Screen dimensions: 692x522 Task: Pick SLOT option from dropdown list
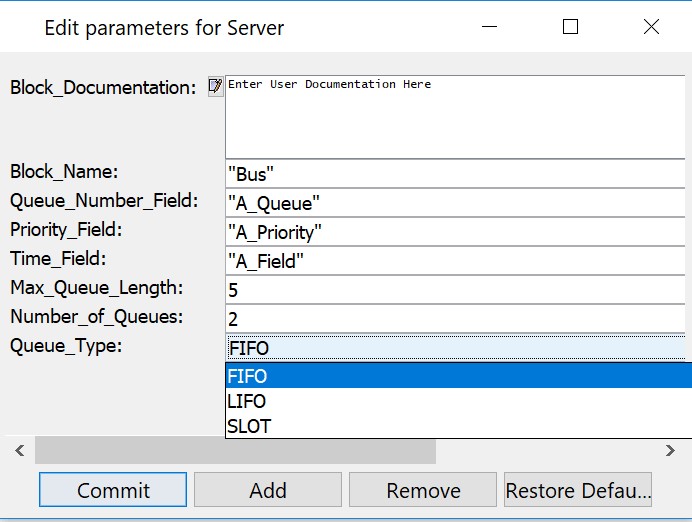pyautogui.click(x=458, y=426)
